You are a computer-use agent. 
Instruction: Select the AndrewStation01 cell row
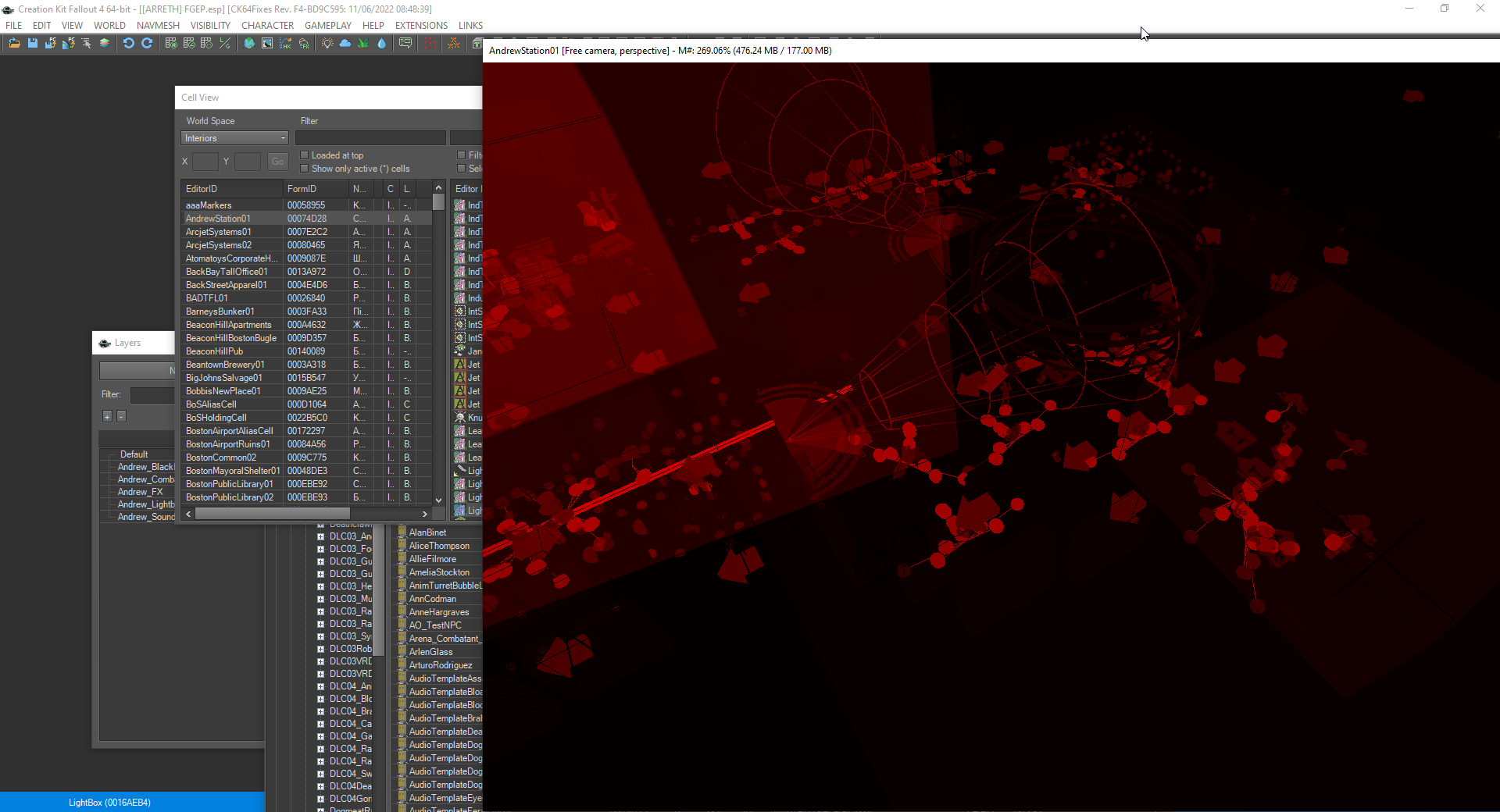306,219
